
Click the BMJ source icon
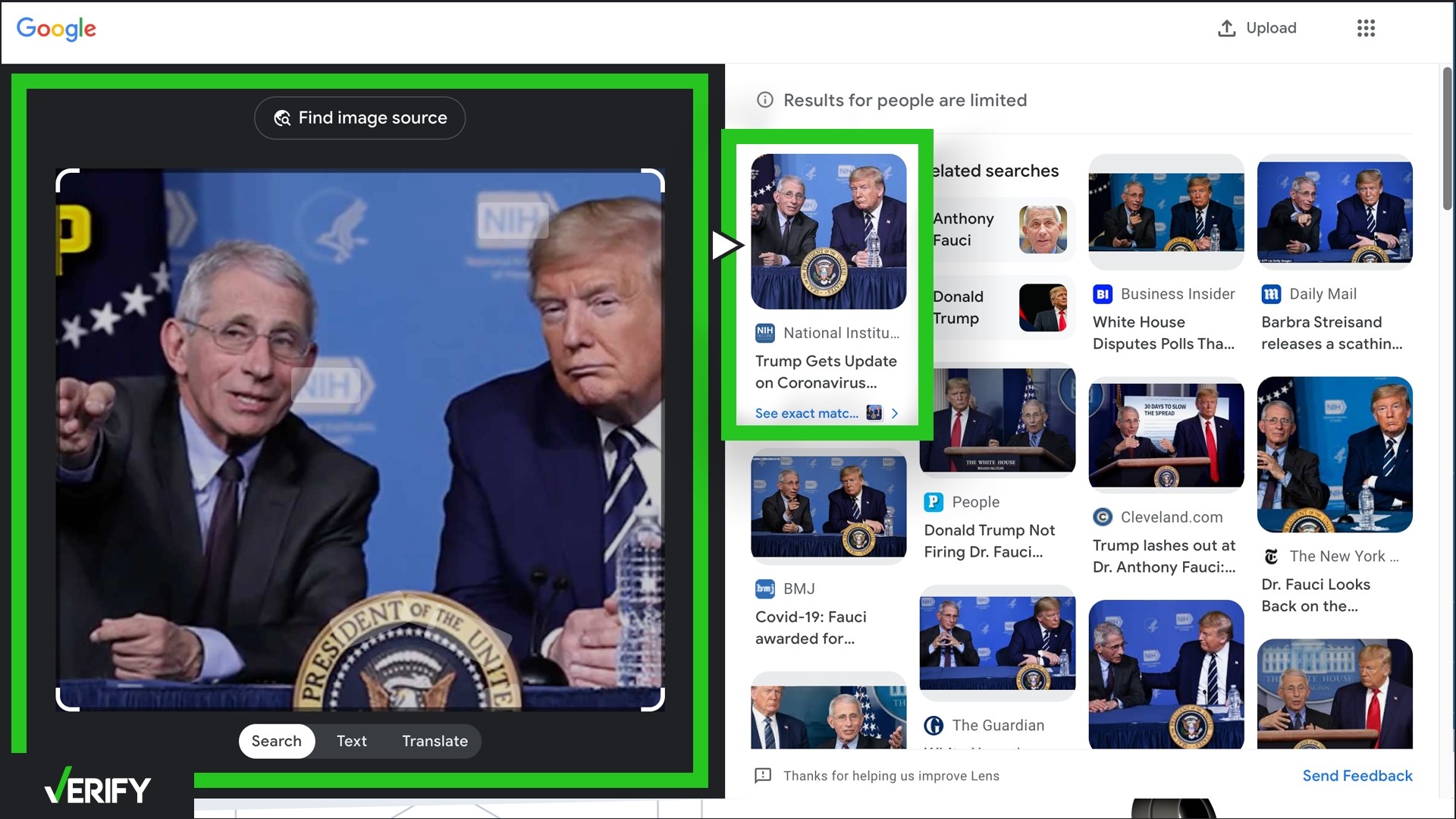[x=764, y=588]
